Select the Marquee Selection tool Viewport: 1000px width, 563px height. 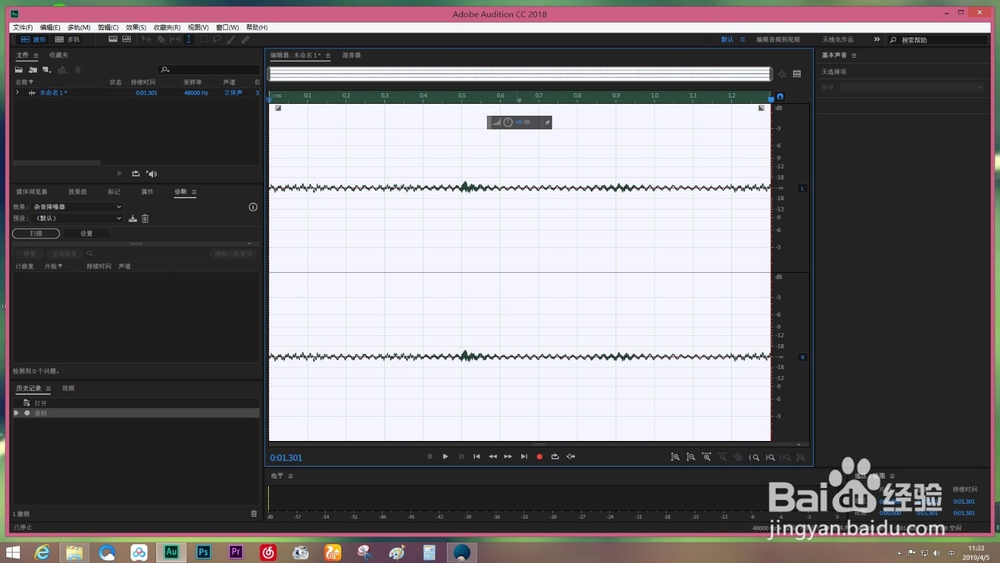(203, 40)
